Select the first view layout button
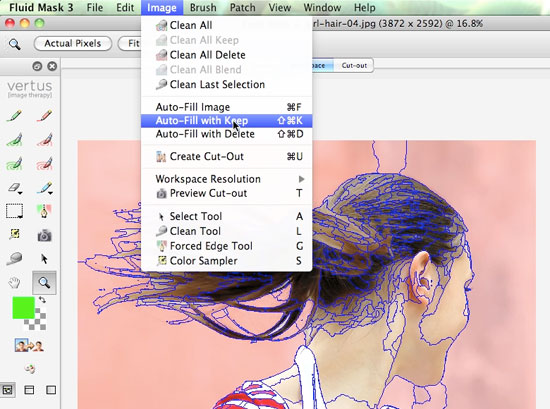The width and height of the screenshot is (550, 409). [7, 390]
